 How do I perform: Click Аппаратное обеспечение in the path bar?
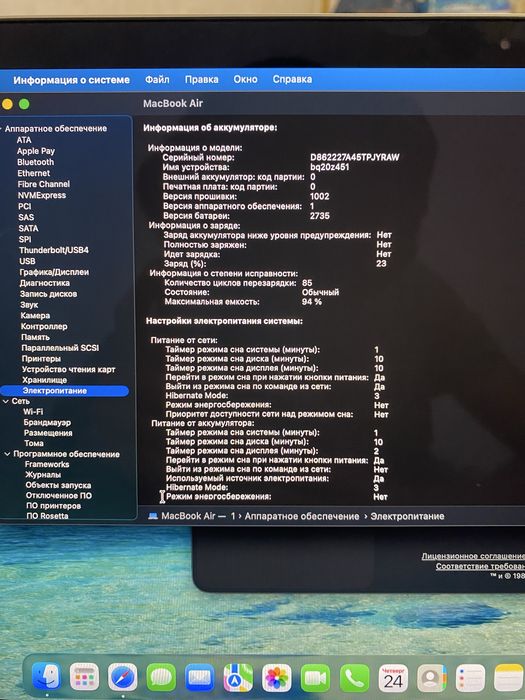(302, 516)
